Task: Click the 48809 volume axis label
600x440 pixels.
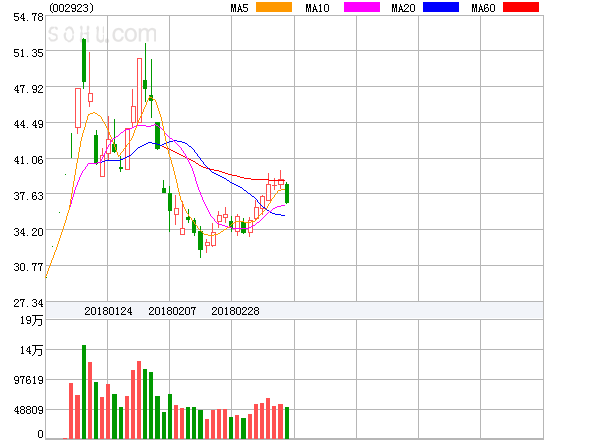Action: (28, 410)
